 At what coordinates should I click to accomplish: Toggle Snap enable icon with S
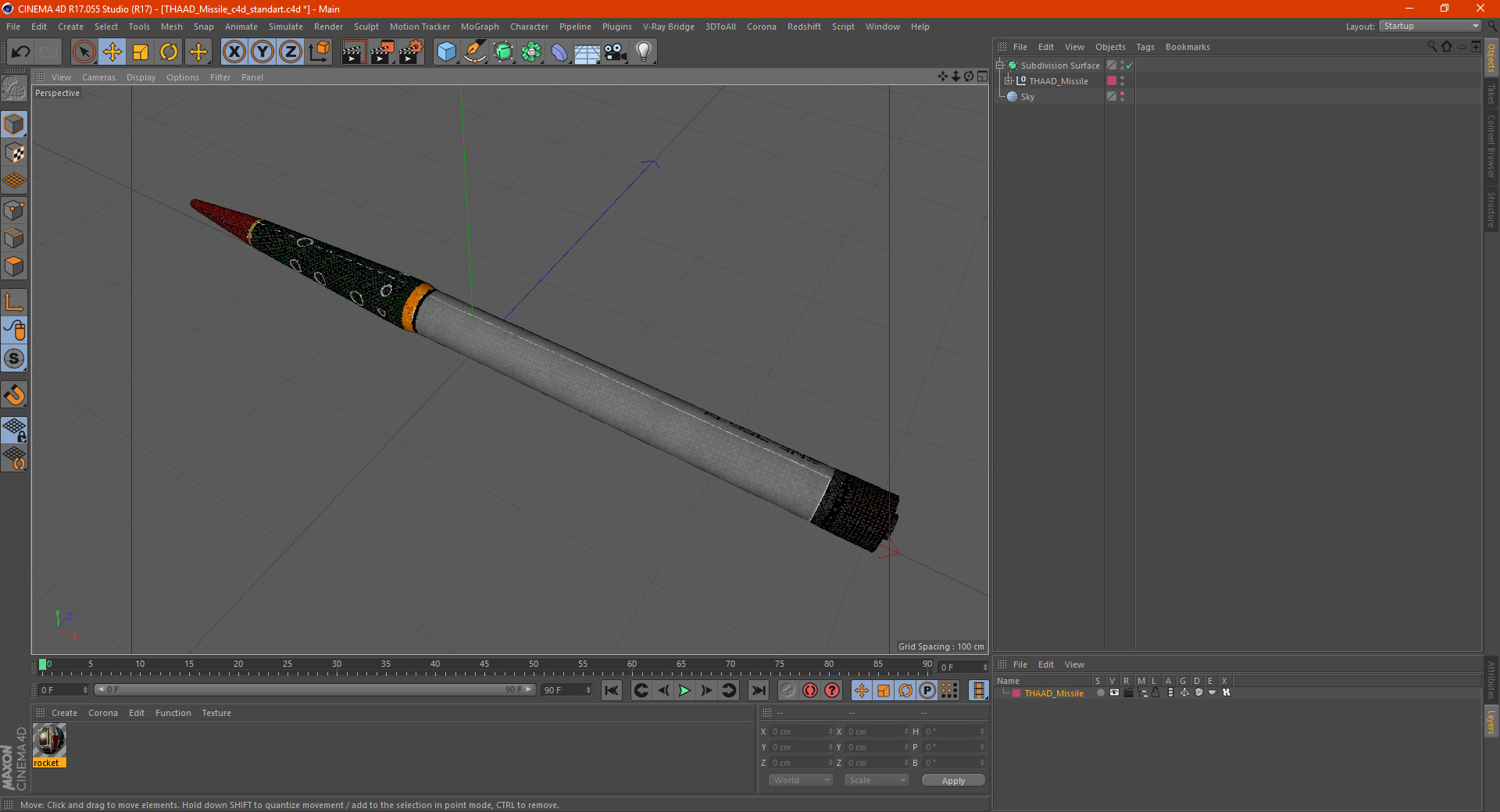click(15, 358)
